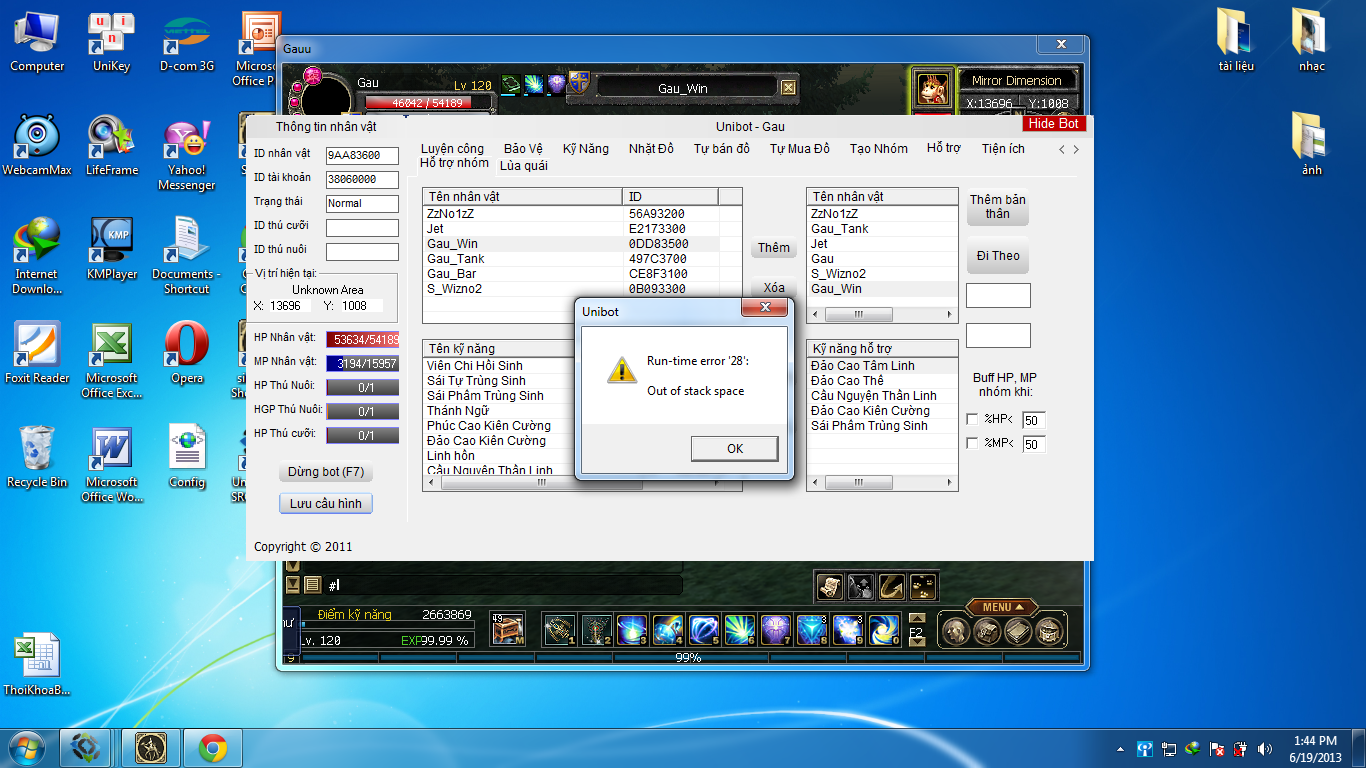Click skill slot 2 in game hotbar
The height and width of the screenshot is (768, 1366).
pyautogui.click(x=596, y=630)
